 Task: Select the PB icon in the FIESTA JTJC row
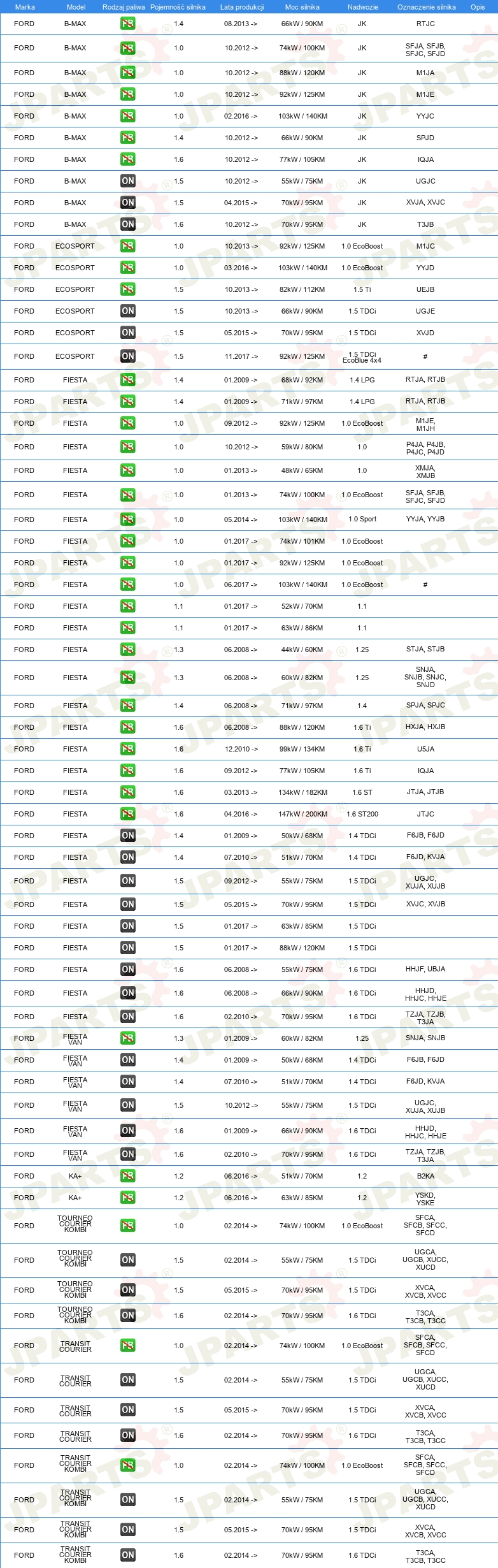coord(127,814)
